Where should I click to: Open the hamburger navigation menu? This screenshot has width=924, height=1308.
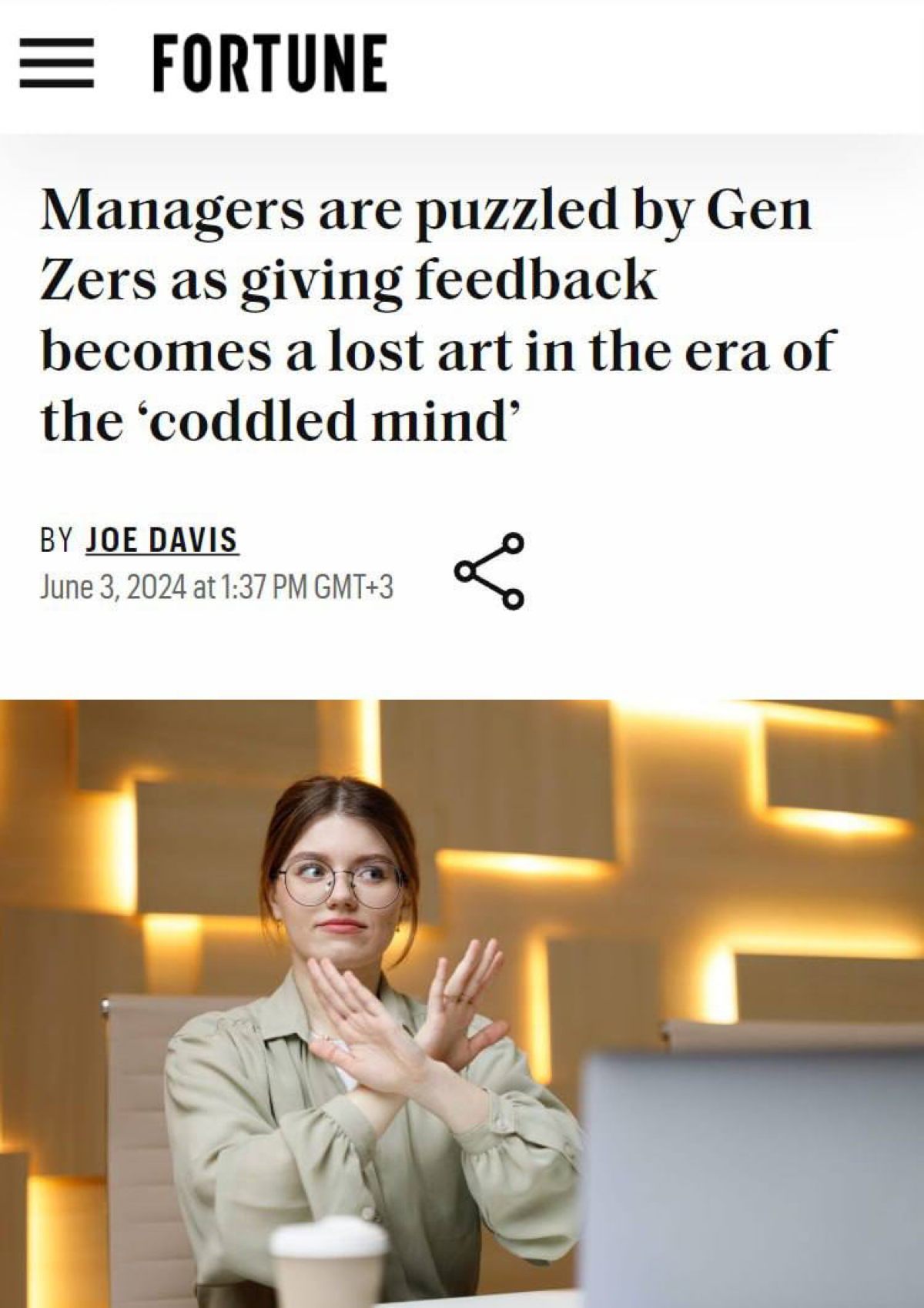(56, 63)
